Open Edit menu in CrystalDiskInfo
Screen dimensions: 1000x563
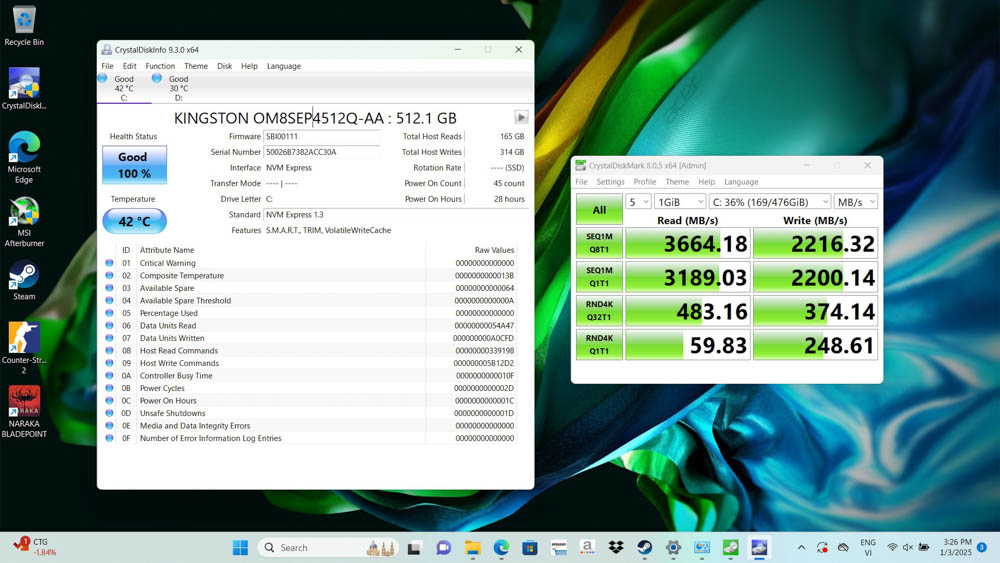(129, 66)
